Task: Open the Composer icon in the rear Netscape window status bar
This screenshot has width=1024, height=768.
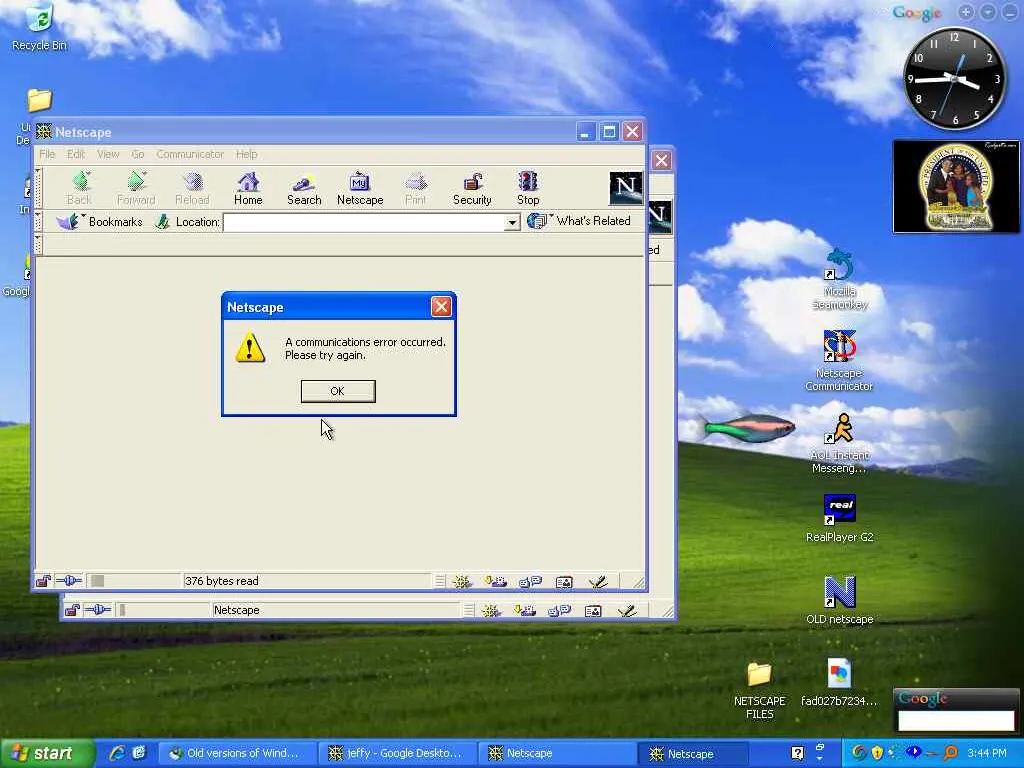Action: [x=627, y=611]
